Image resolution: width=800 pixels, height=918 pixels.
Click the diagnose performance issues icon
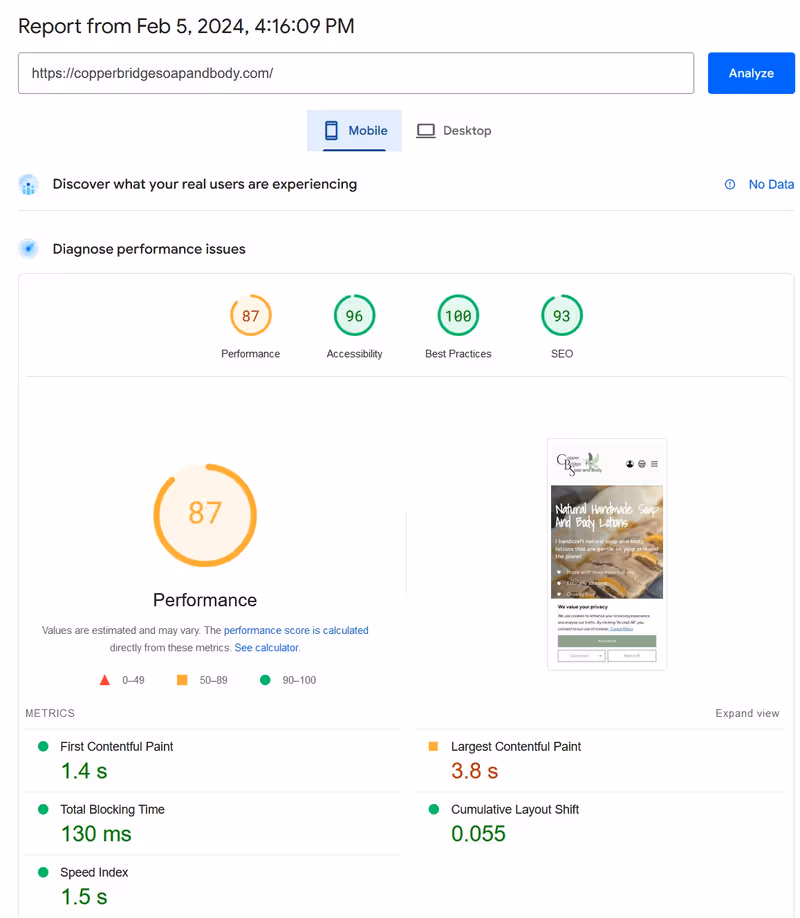pyautogui.click(x=29, y=249)
